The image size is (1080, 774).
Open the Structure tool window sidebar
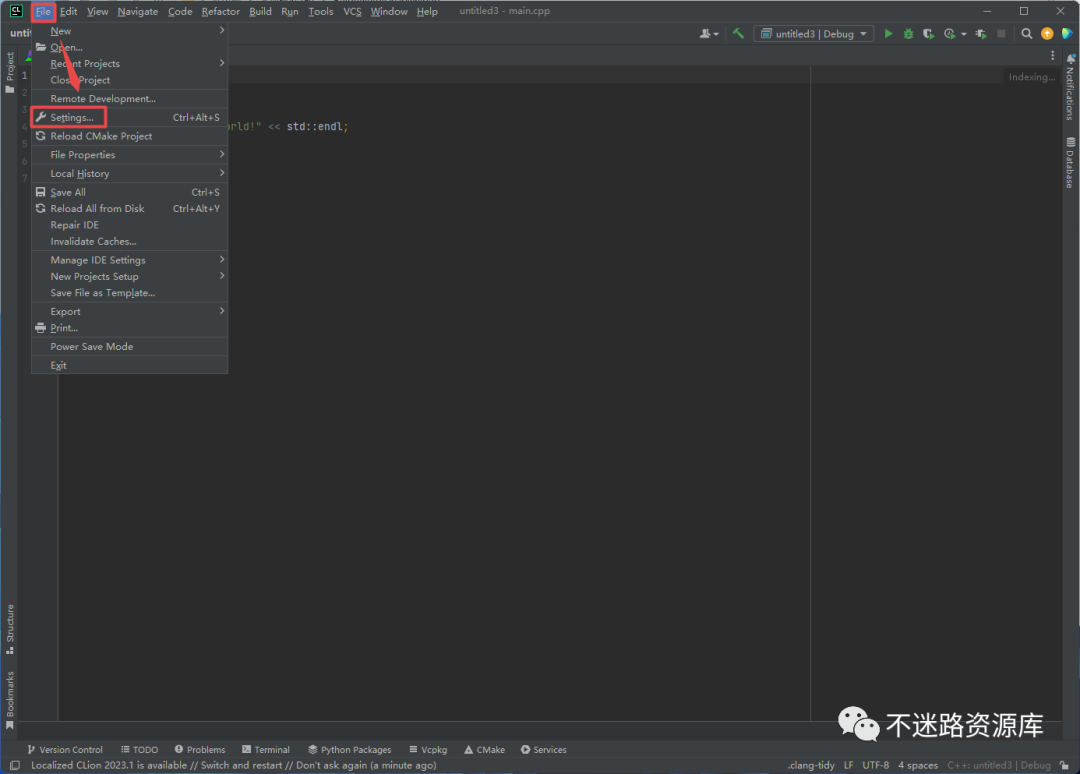tap(10, 629)
